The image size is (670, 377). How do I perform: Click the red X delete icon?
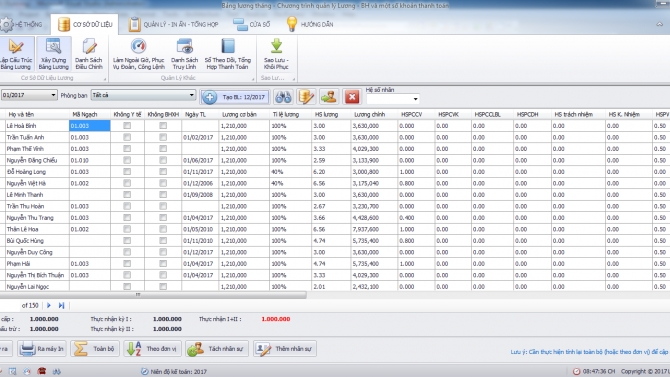tap(352, 97)
